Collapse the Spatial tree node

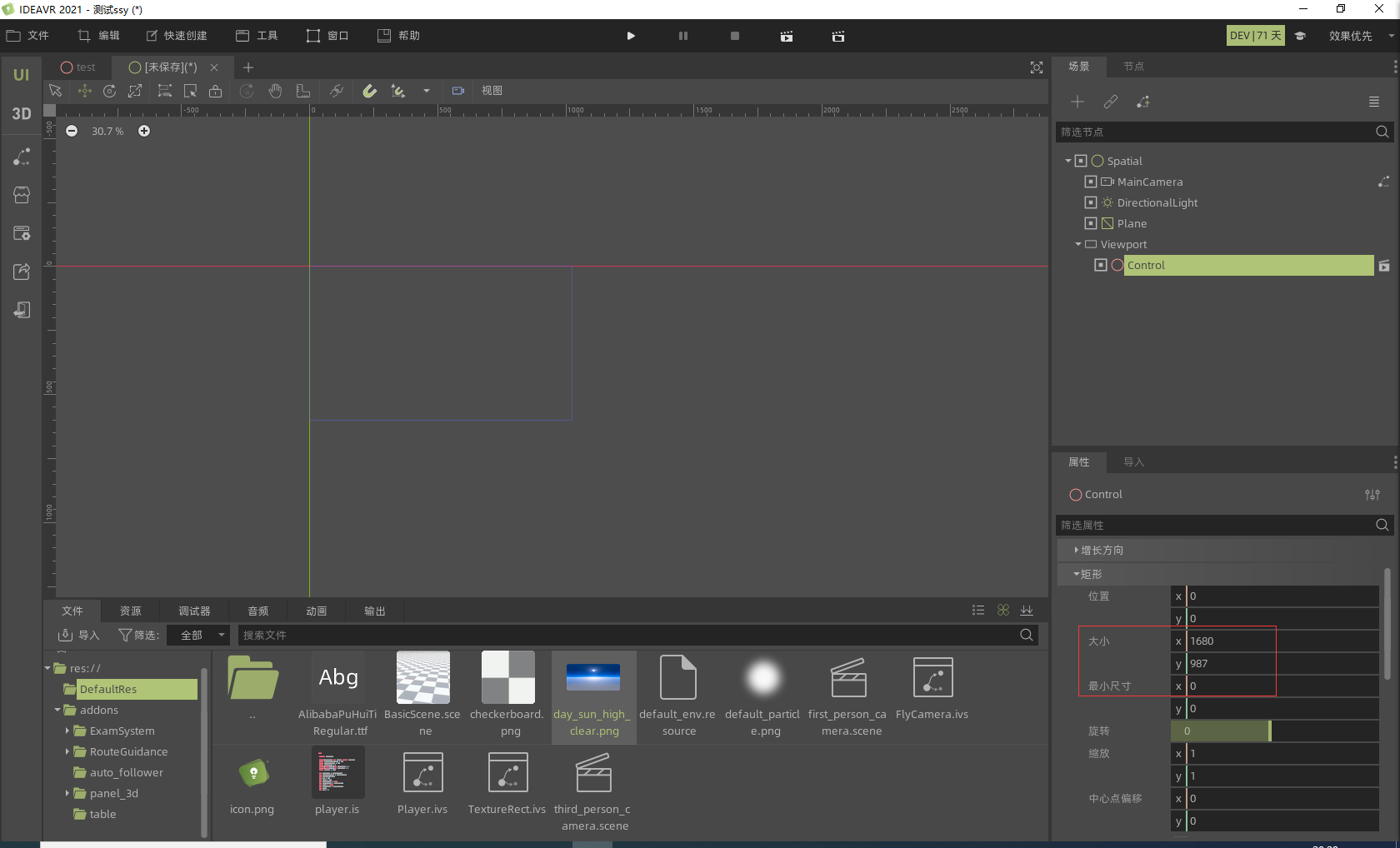click(1068, 161)
